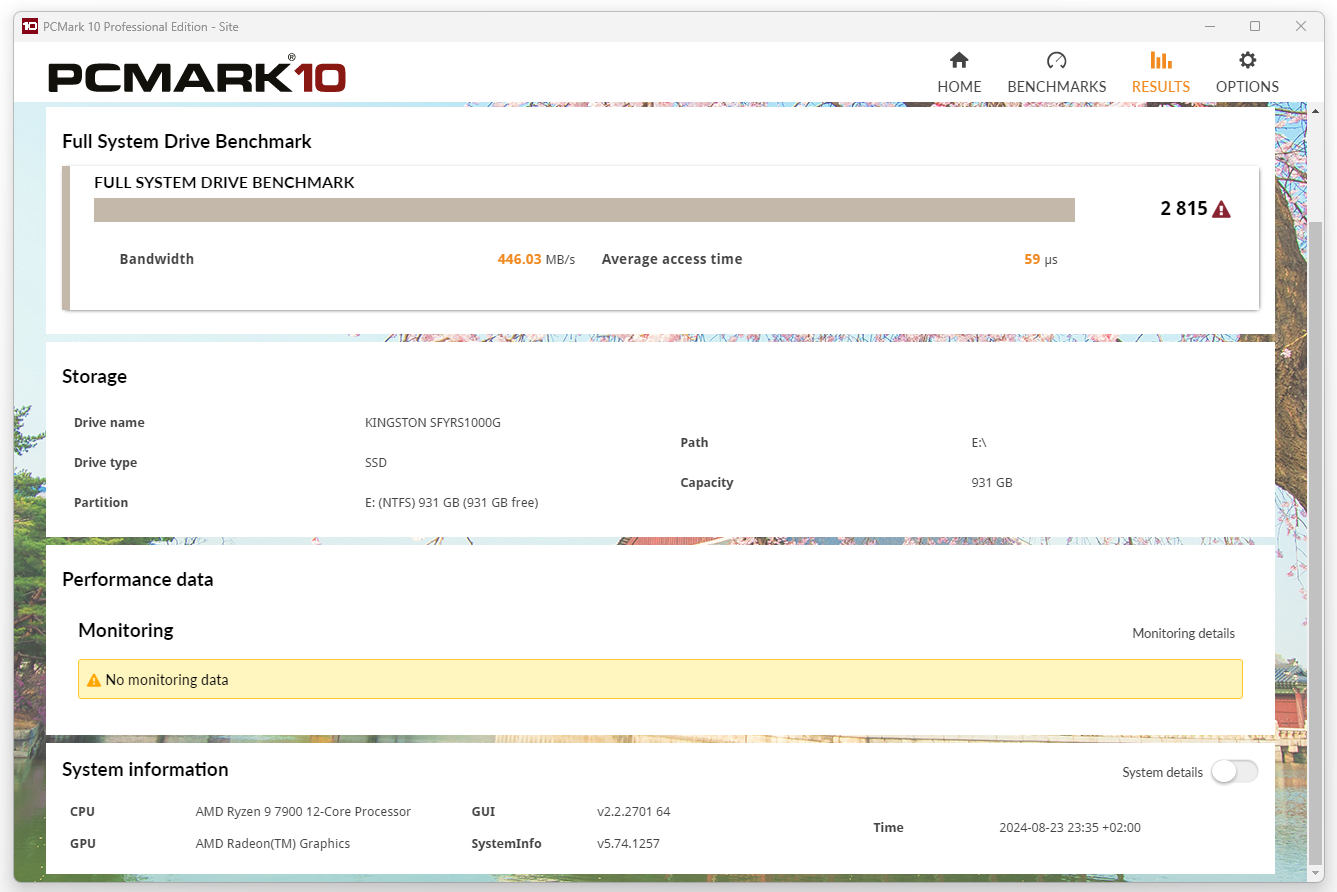Screen dimensions: 1337x892
Task: Click the Time value 2024-08-23 23:35
Action: [x=1070, y=828]
